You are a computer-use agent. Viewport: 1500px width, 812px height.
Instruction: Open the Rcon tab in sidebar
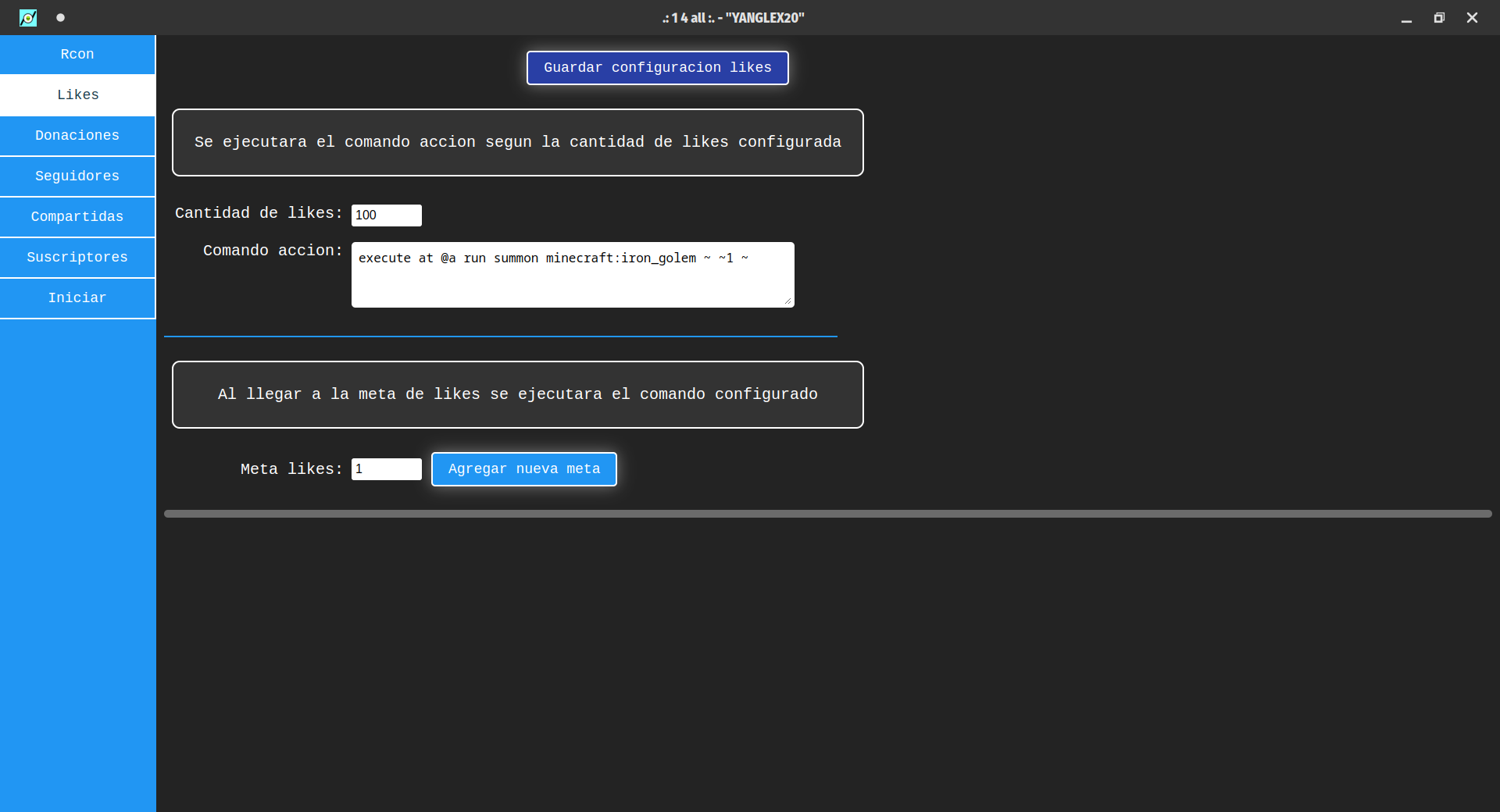[77, 55]
